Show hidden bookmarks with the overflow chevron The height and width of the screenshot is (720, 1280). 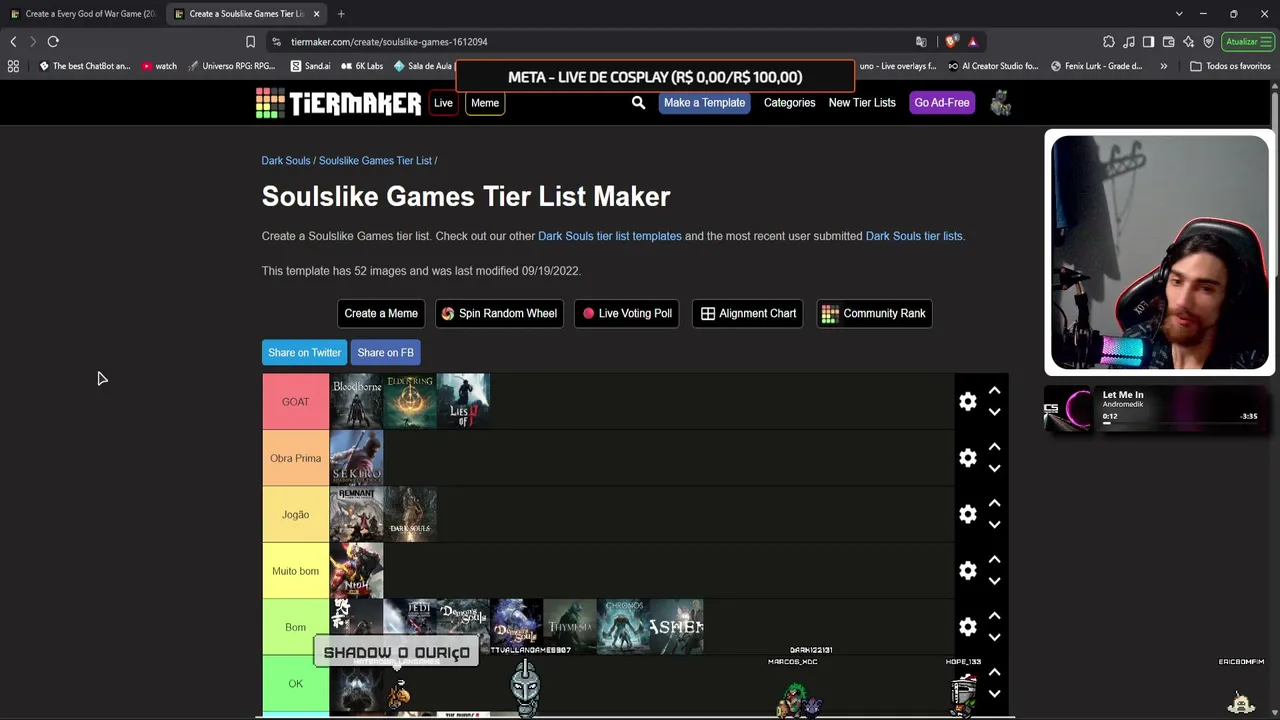(x=1163, y=66)
